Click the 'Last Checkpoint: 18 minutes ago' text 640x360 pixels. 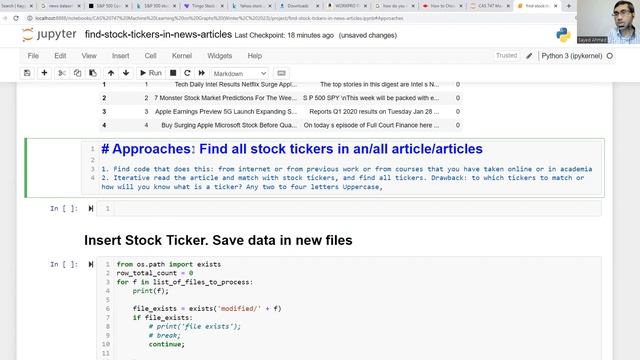pyautogui.click(x=284, y=36)
